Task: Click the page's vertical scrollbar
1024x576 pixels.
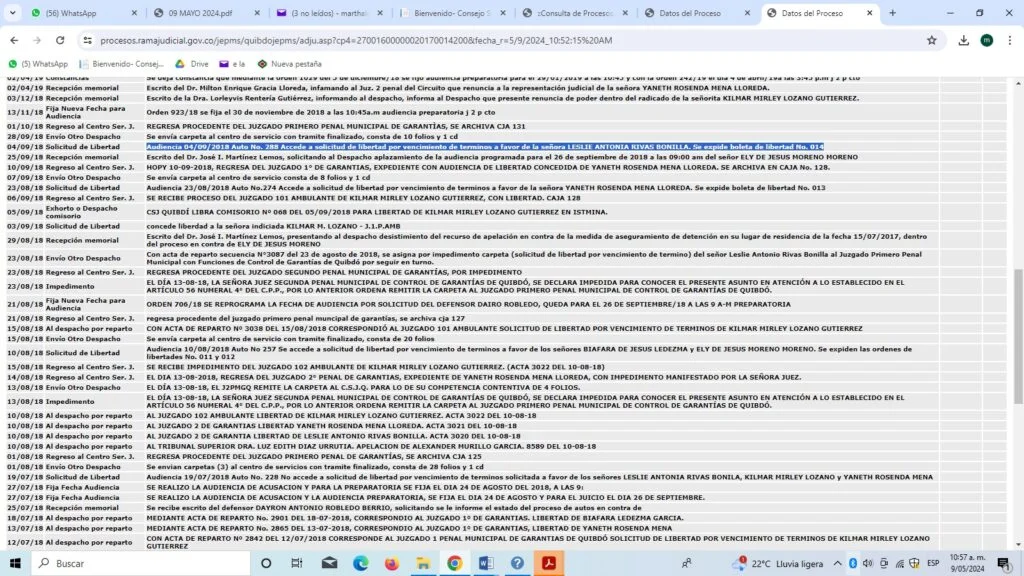Action: point(1017,320)
